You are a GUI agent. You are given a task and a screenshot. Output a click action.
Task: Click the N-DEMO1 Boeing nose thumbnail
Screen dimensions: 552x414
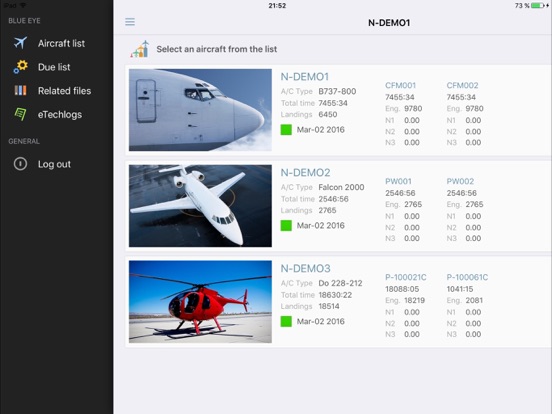[200, 110]
